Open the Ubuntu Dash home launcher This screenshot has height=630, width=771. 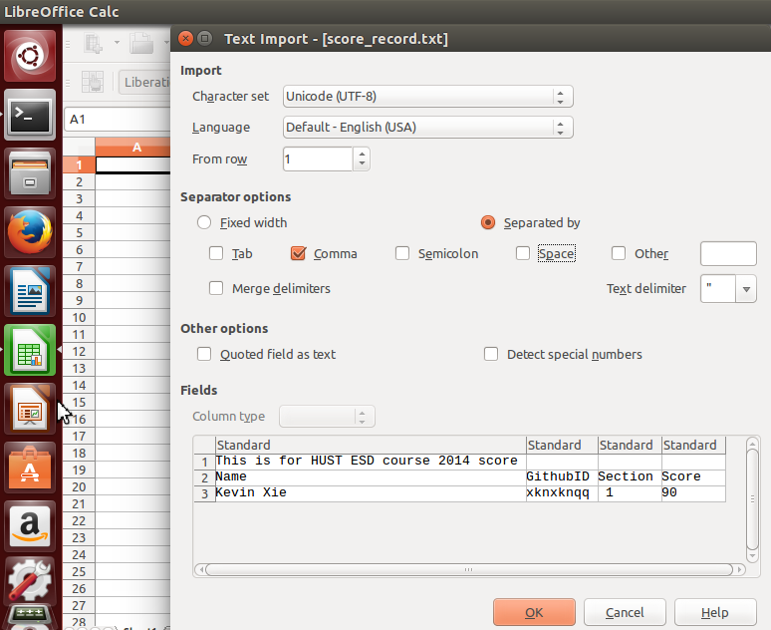click(30, 56)
